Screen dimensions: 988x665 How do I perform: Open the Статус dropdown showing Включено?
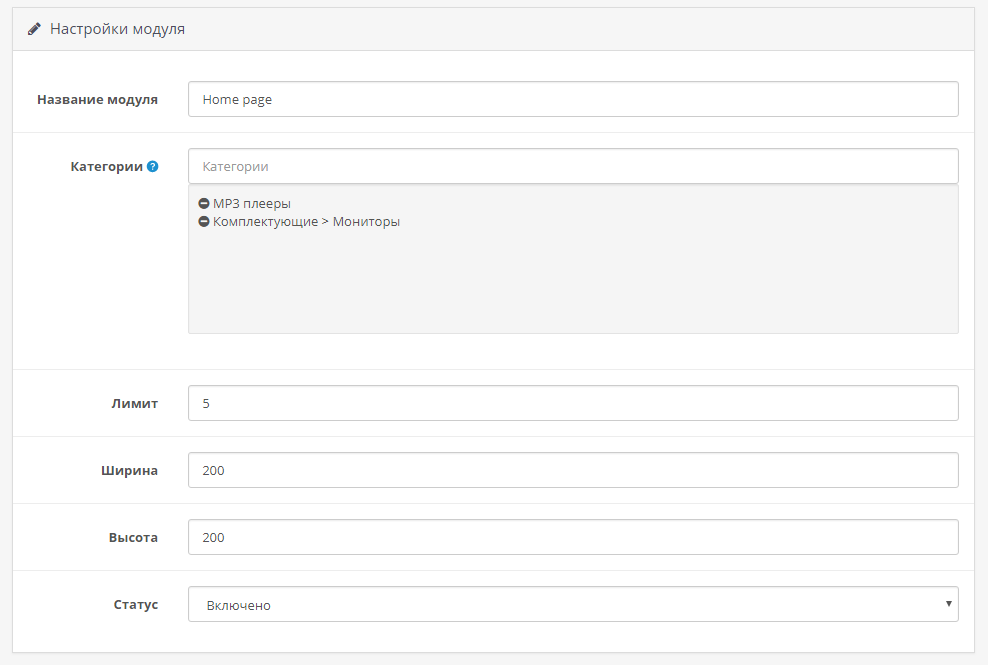573,604
